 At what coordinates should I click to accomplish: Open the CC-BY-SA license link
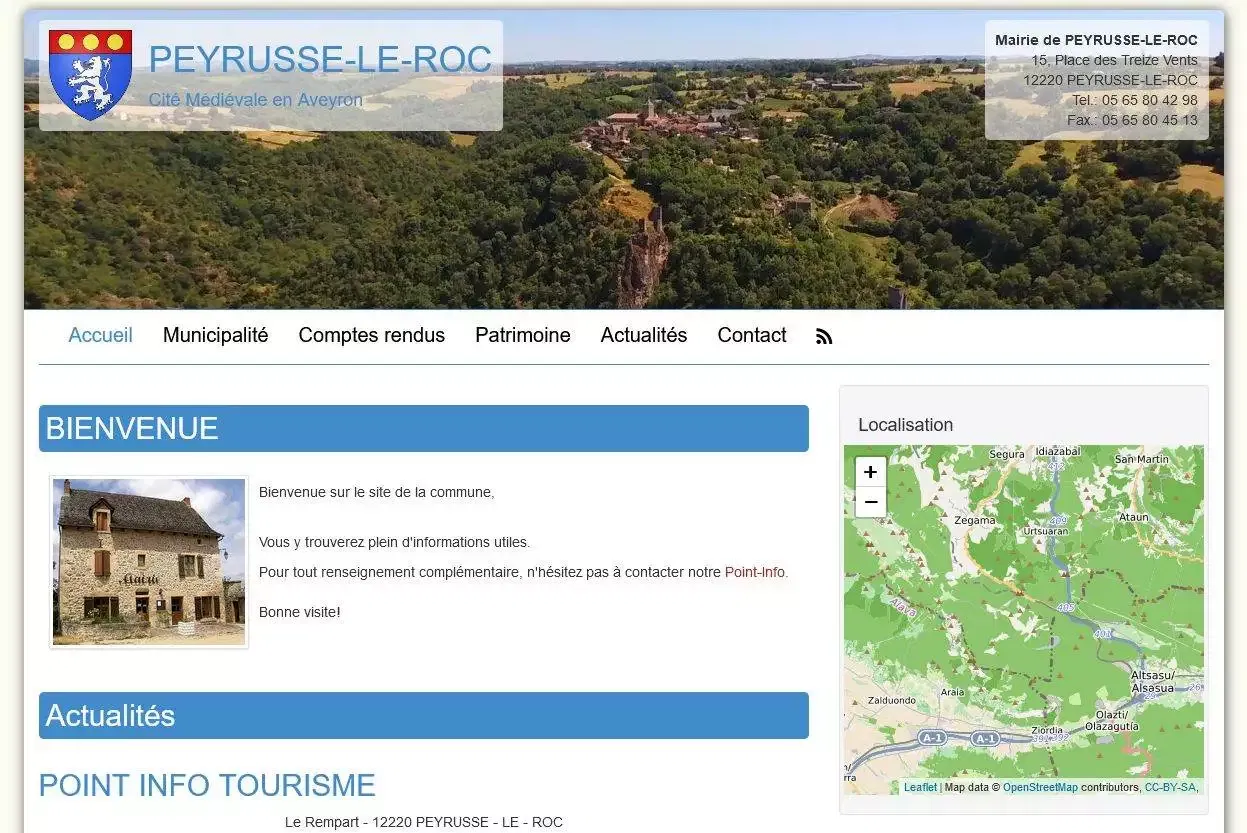point(1168,787)
